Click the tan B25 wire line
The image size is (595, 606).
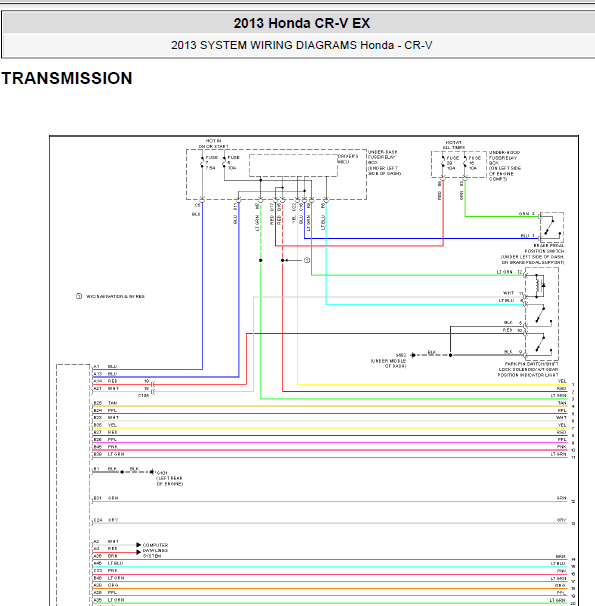[x=330, y=407]
